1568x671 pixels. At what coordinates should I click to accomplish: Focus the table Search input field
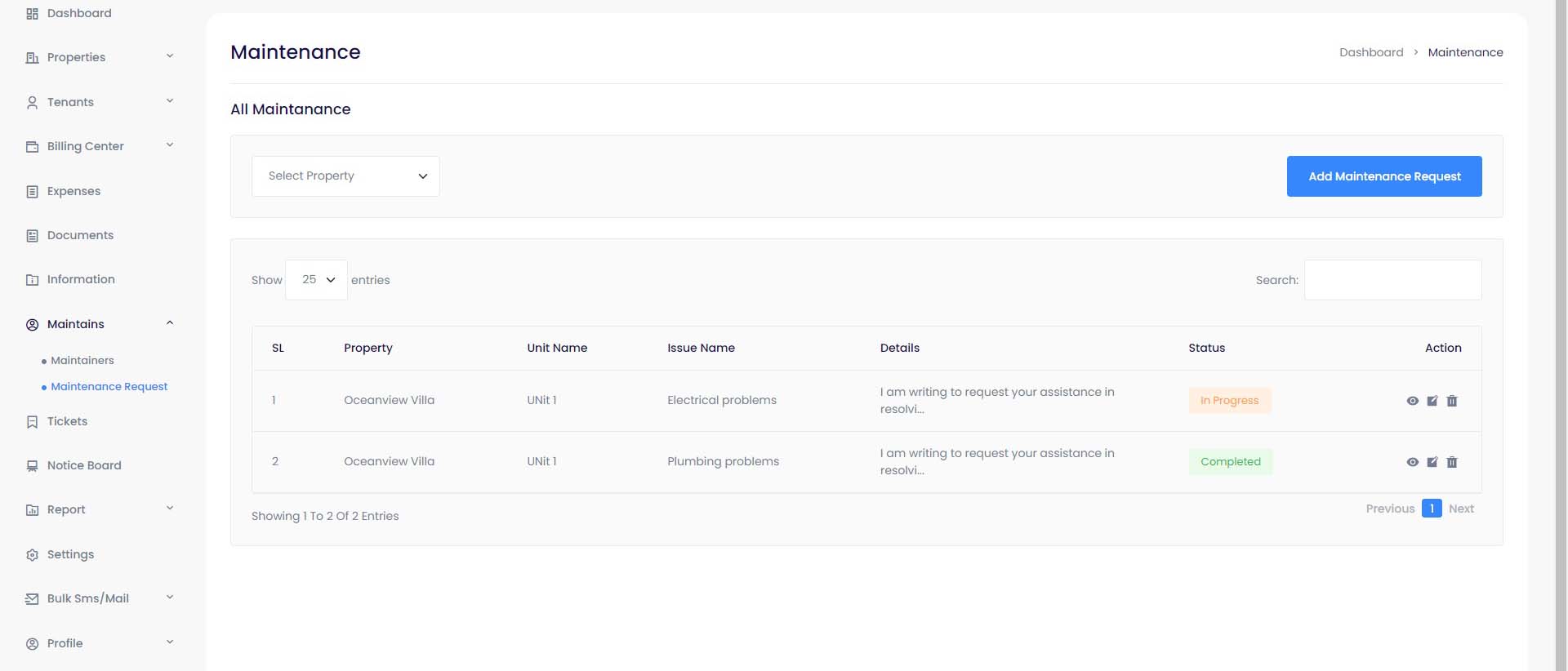pos(1392,280)
